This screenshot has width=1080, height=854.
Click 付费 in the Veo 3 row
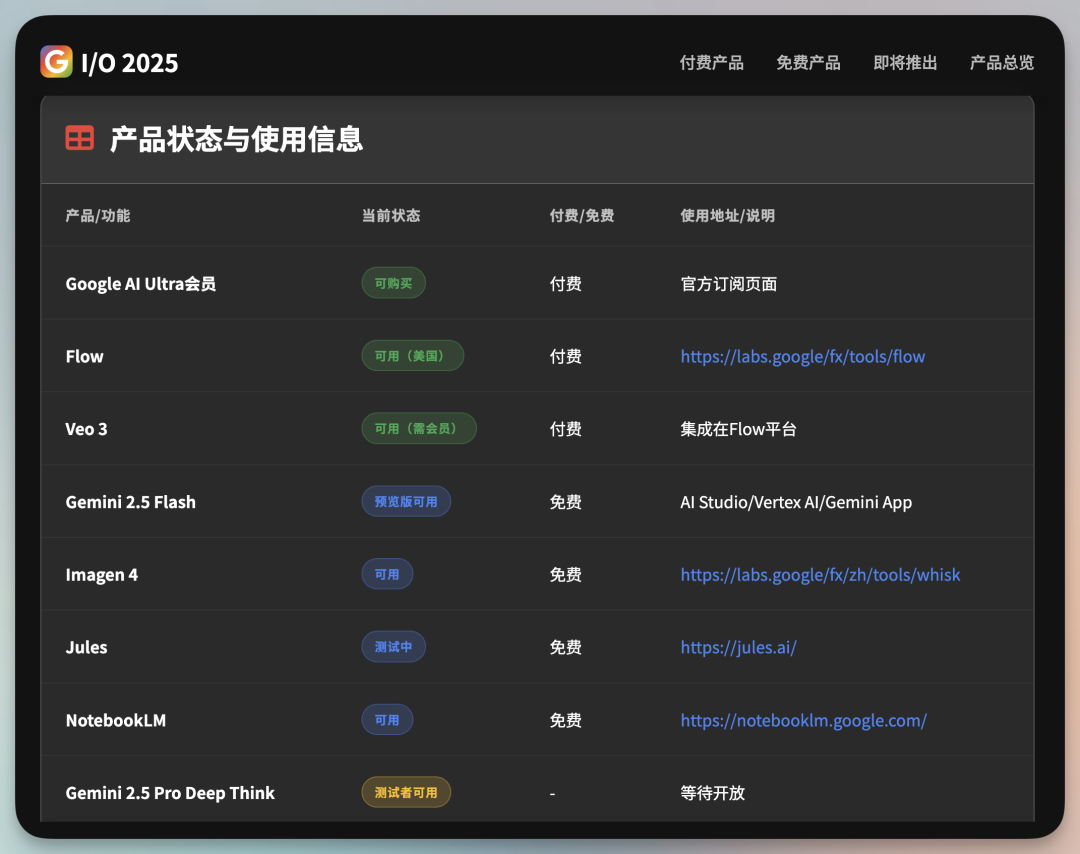point(565,429)
